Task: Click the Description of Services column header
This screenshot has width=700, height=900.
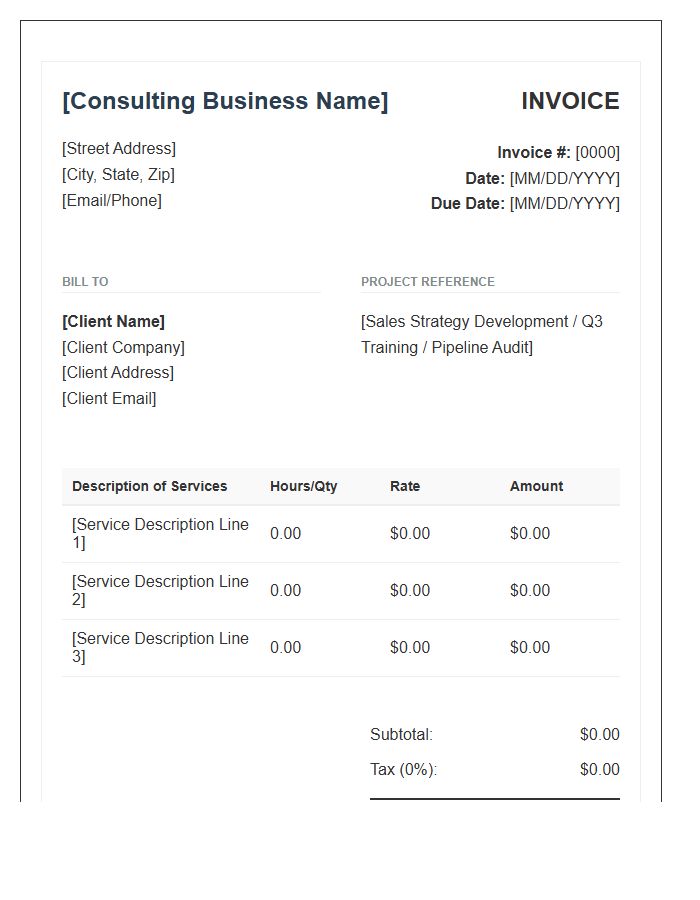Action: pyautogui.click(x=150, y=486)
